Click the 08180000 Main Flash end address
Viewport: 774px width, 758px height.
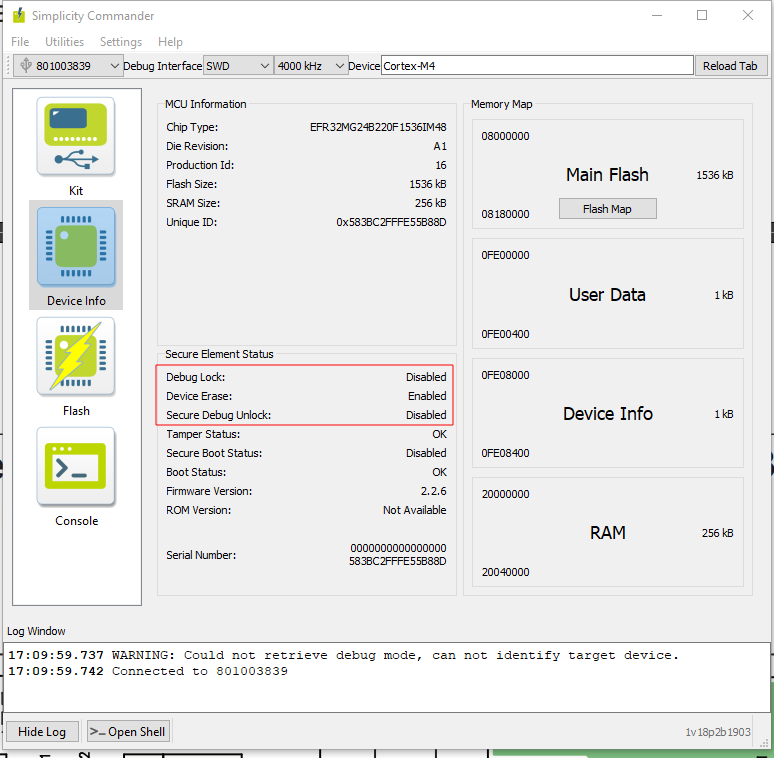[505, 214]
